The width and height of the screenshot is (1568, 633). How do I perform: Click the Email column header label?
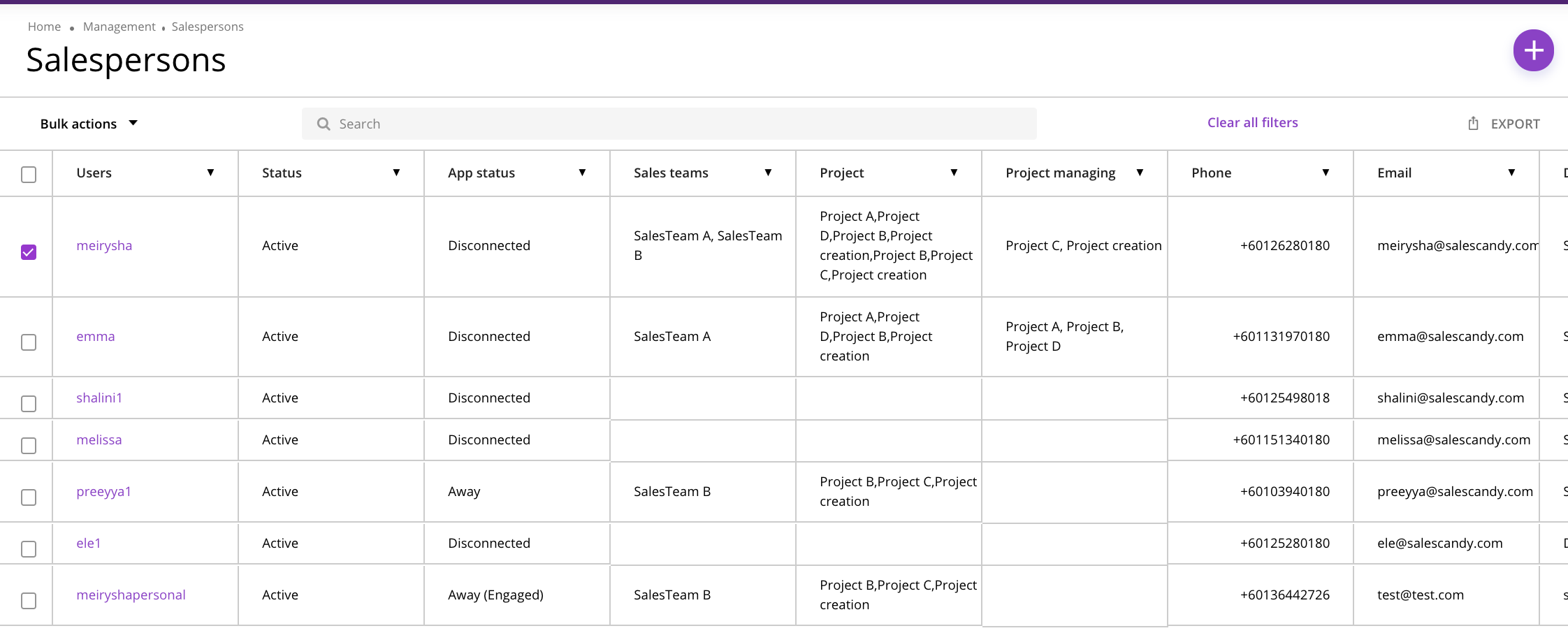pyautogui.click(x=1394, y=173)
